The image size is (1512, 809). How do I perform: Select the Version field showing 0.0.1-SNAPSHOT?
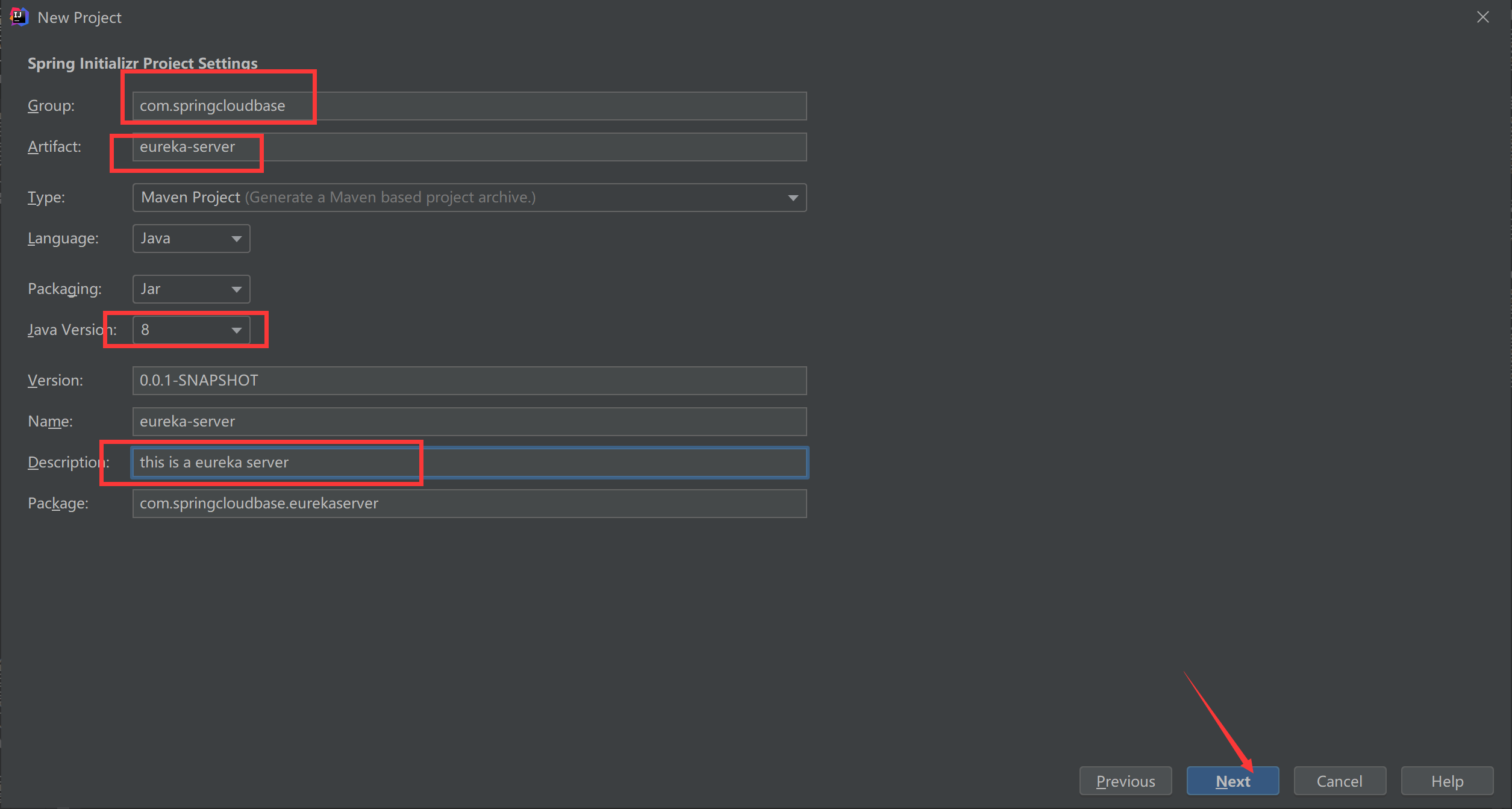coord(470,380)
